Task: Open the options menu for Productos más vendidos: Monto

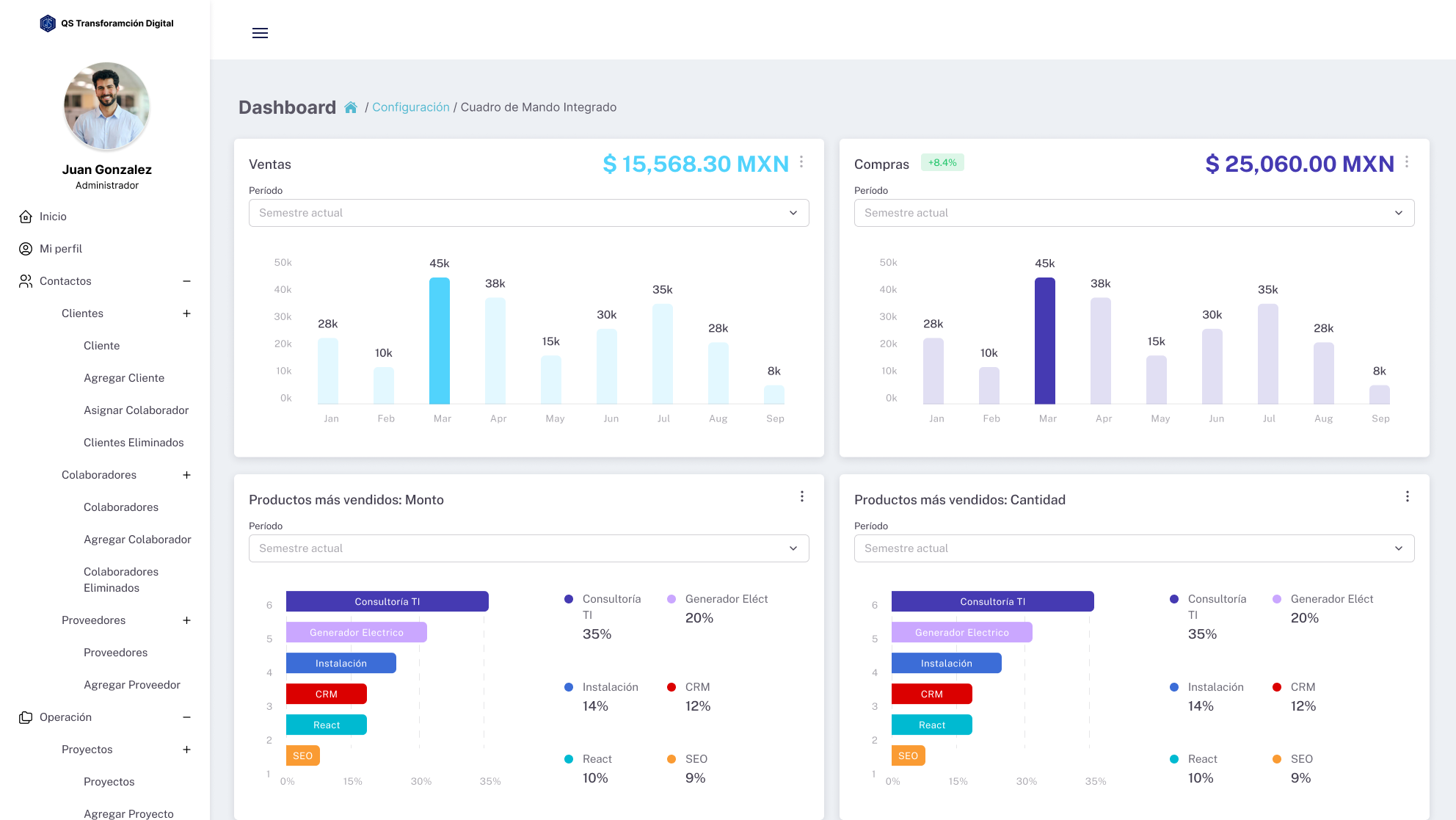Action: click(x=802, y=497)
